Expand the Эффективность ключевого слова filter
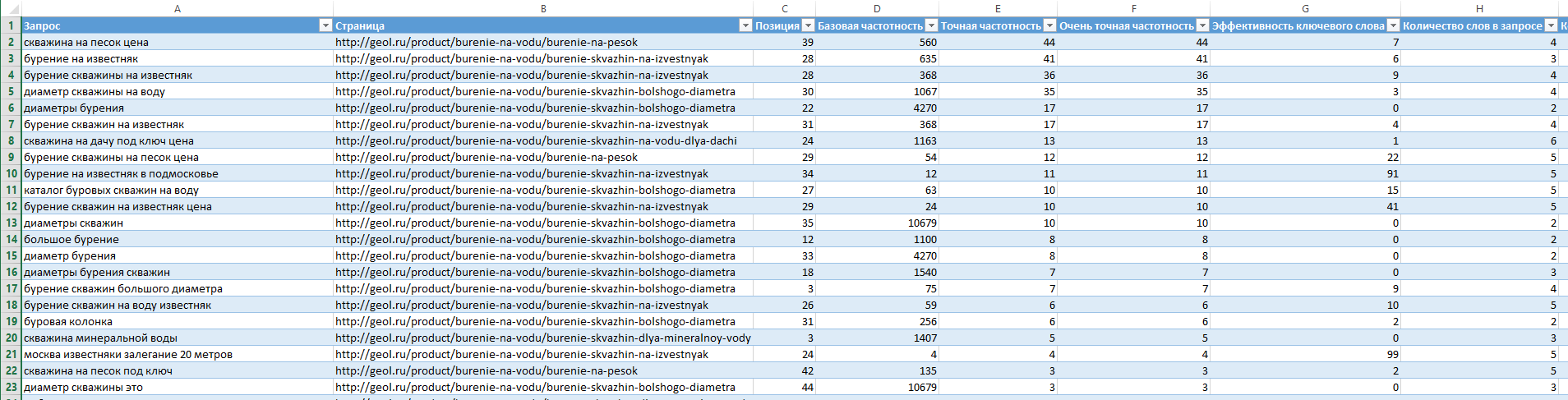 [1393, 25]
